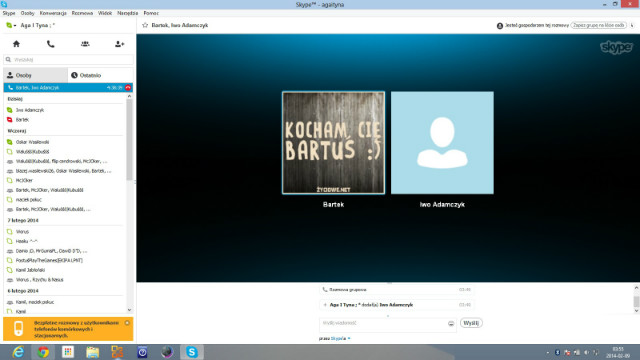
Task: Click Zapisz grupę na liście button
Action: point(599,25)
